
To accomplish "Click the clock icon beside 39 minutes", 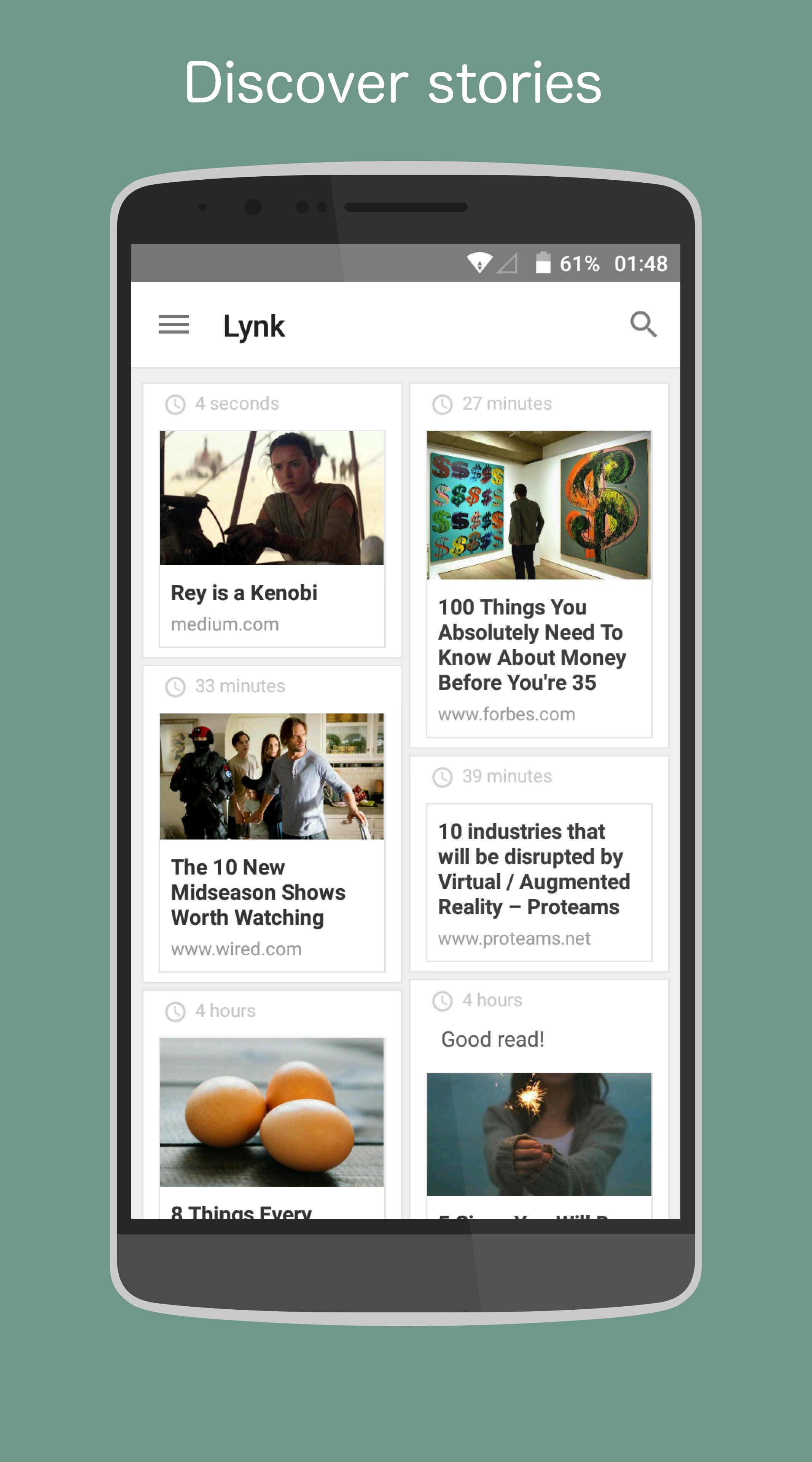I will coord(442,777).
